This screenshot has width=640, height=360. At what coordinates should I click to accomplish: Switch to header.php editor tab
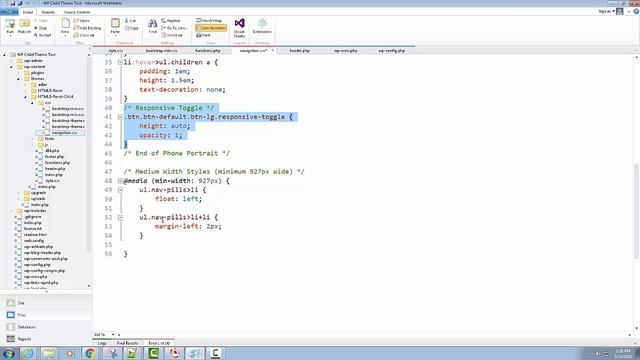300,51
